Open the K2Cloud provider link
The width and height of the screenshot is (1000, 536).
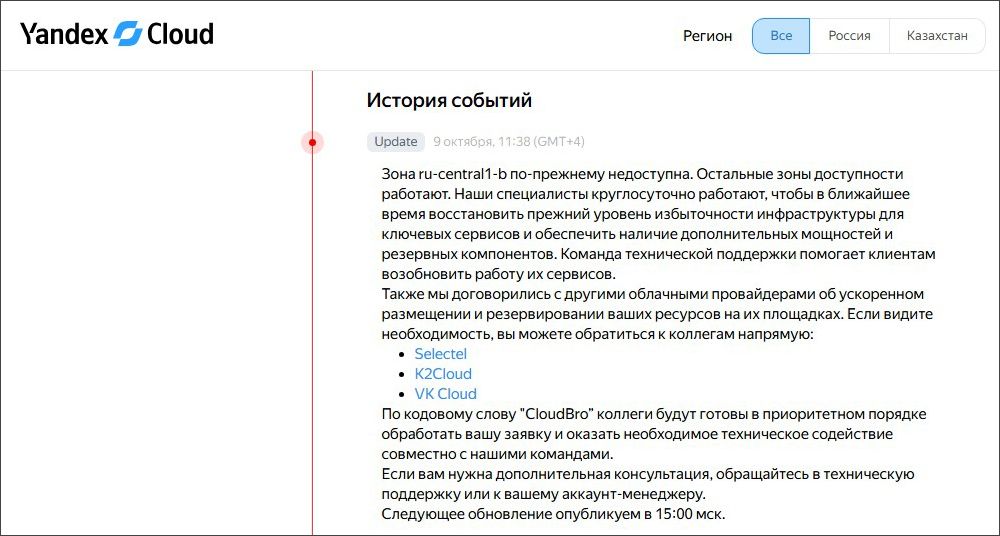(x=443, y=373)
